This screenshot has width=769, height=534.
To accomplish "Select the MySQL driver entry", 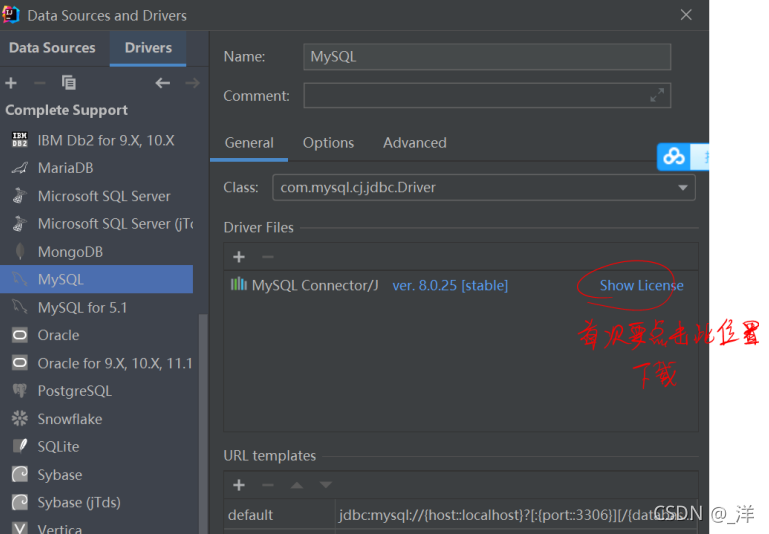I will (x=97, y=279).
